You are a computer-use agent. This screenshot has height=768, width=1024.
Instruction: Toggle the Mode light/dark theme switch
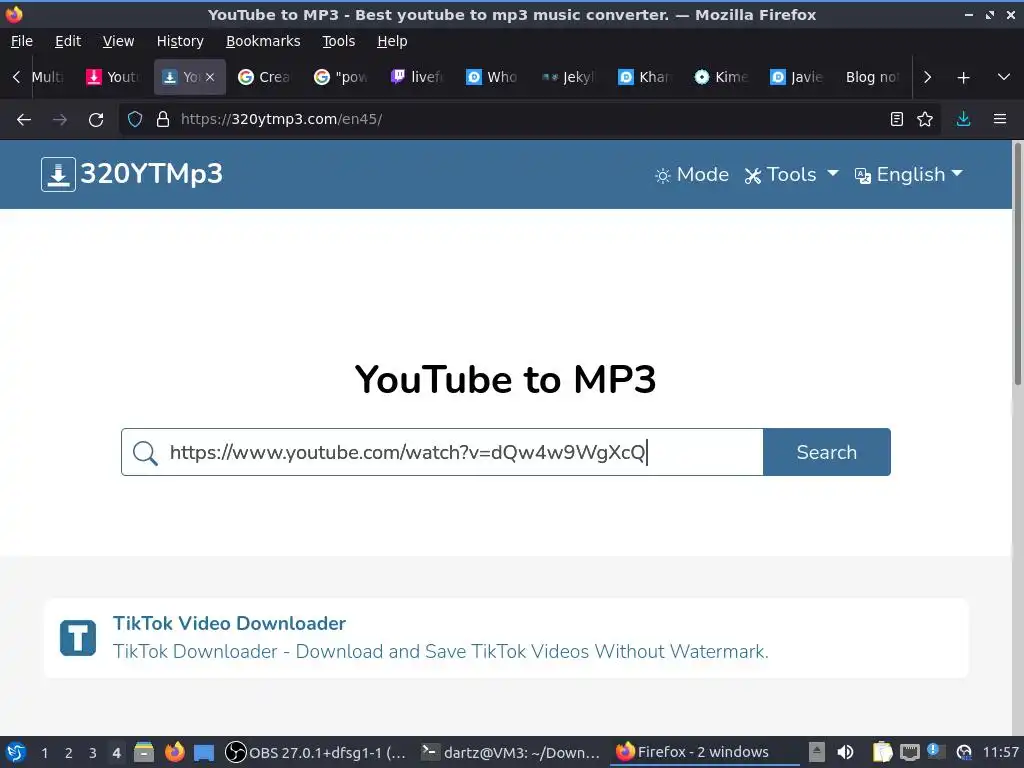(x=692, y=174)
